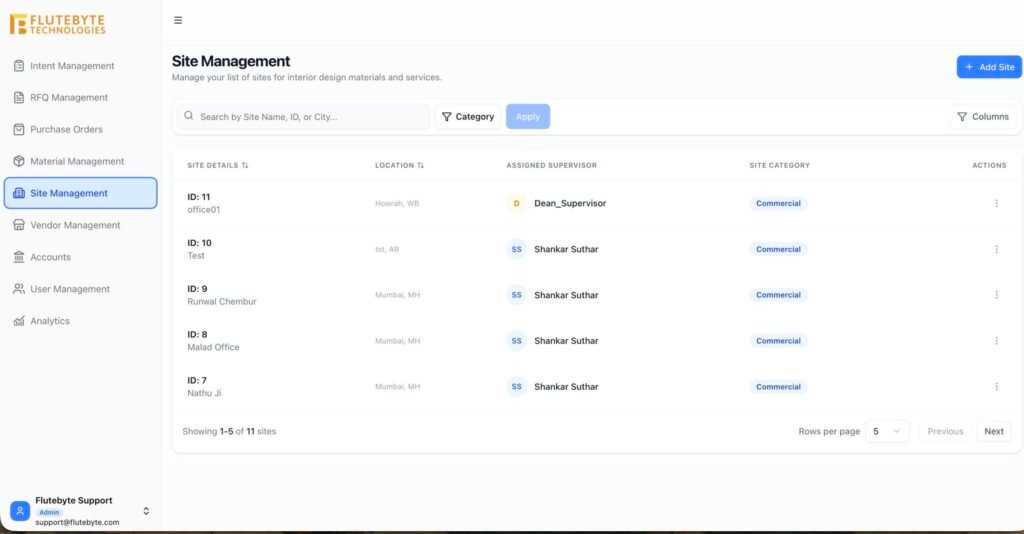Click the RFQ Management document icon
Screen dimensions: 1024x534
click(19, 97)
